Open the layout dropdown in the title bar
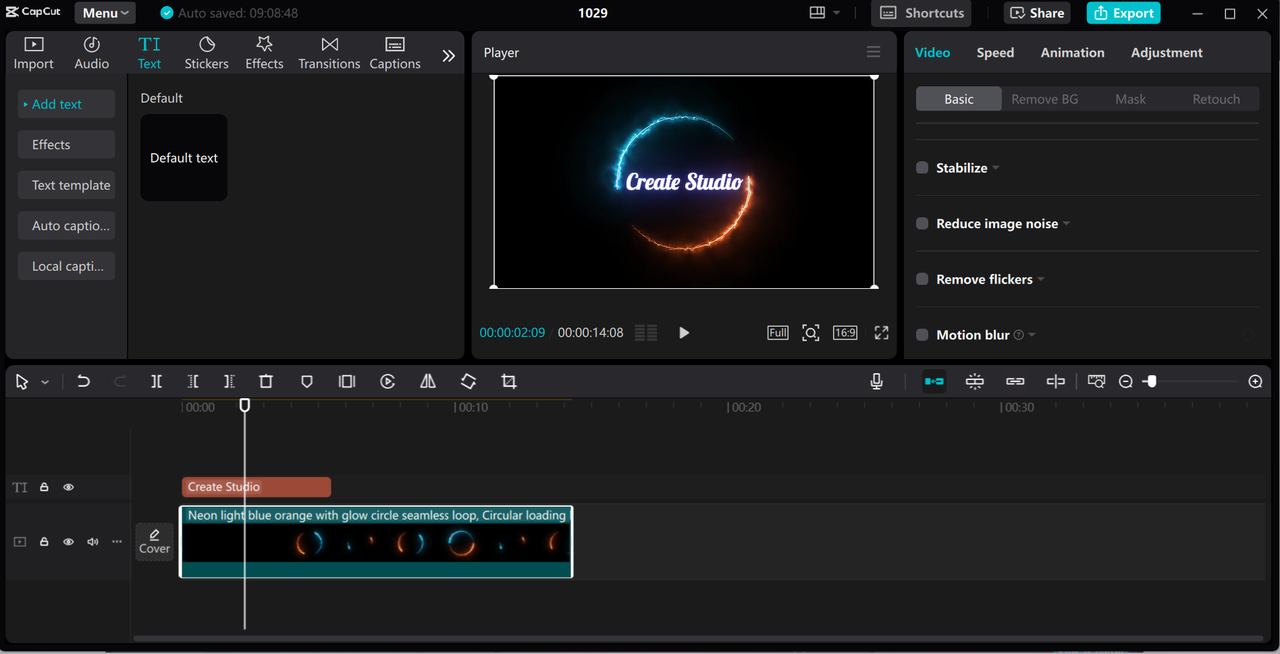This screenshot has height=654, width=1280. pyautogui.click(x=824, y=13)
